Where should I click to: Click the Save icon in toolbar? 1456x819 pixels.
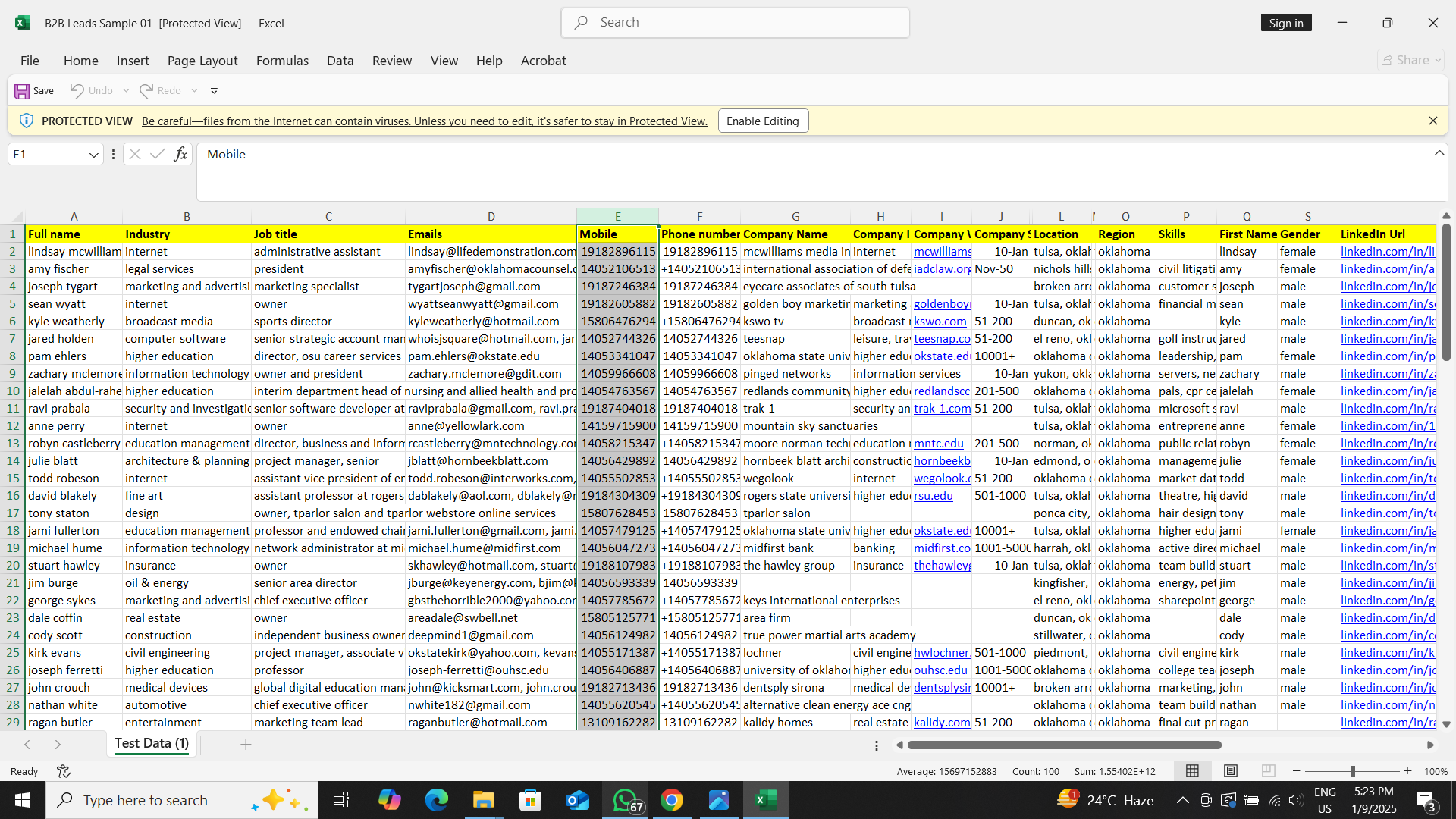click(23, 91)
